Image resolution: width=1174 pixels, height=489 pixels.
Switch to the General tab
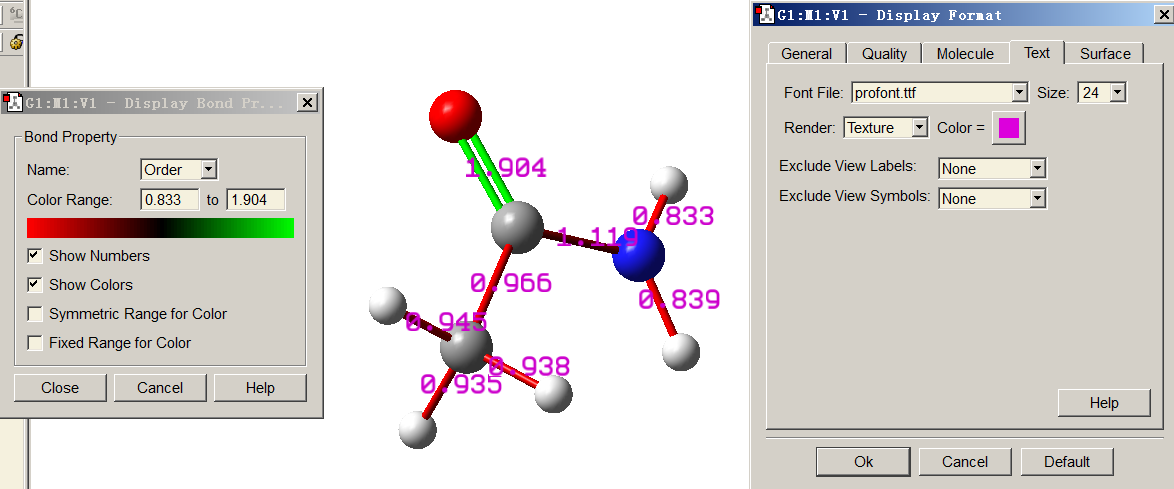point(806,54)
